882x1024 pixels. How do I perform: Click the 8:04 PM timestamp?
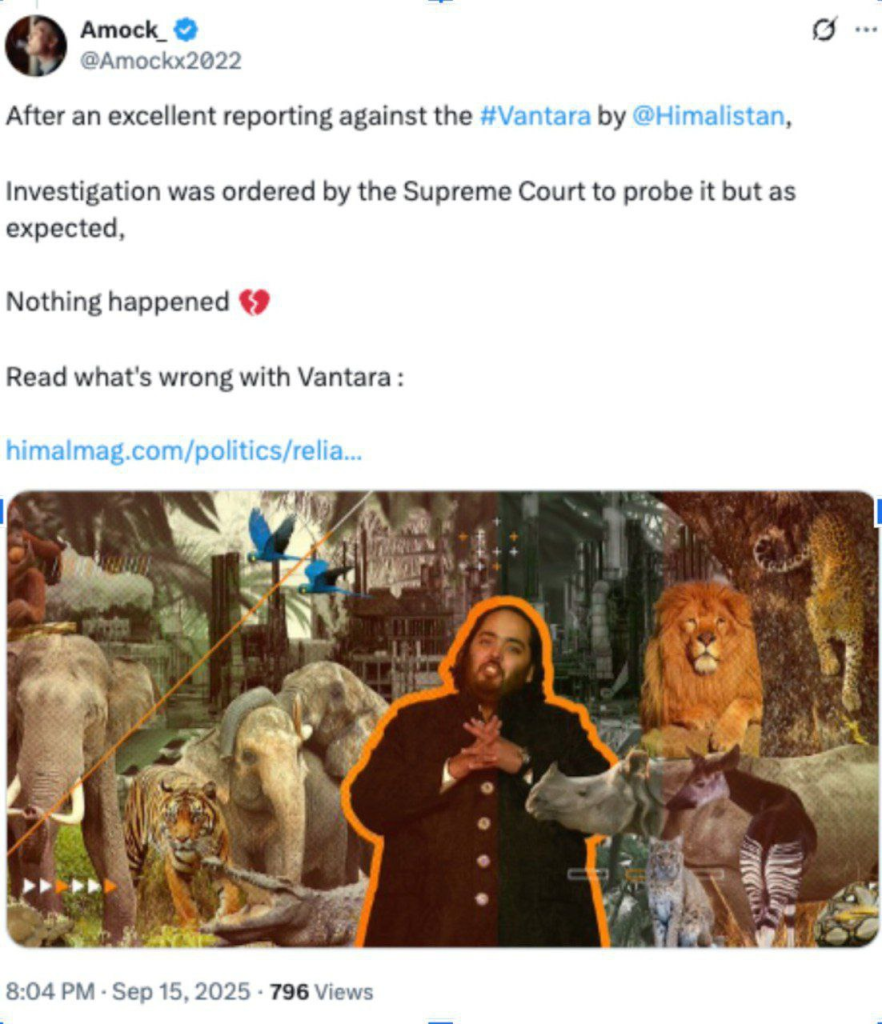(50, 991)
